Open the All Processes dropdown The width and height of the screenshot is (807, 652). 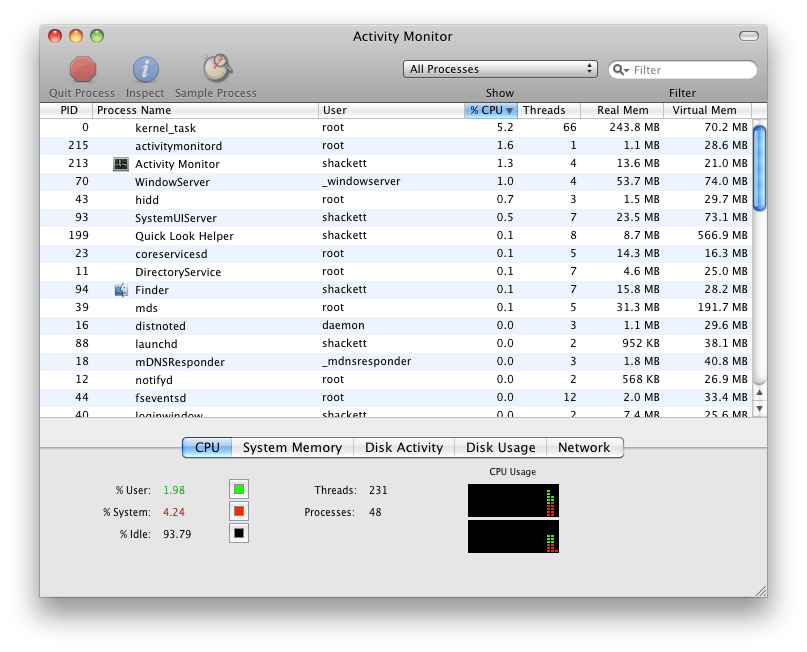click(x=500, y=69)
